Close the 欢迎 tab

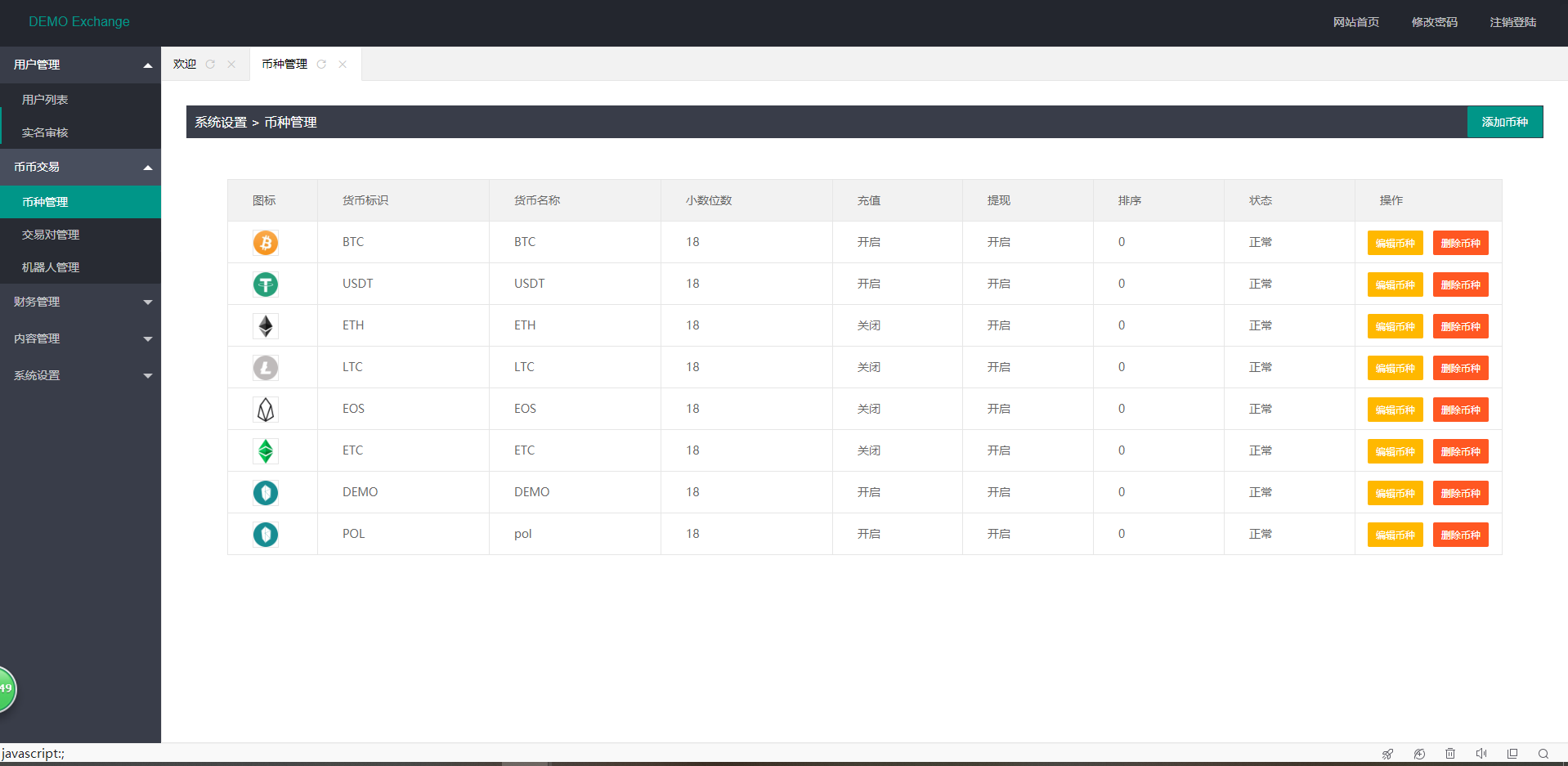point(231,65)
